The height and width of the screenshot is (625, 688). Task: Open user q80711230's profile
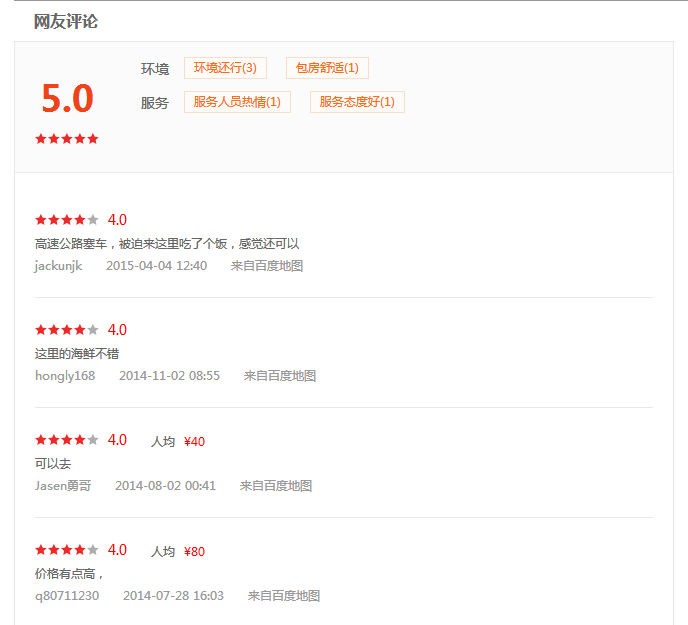click(67, 596)
